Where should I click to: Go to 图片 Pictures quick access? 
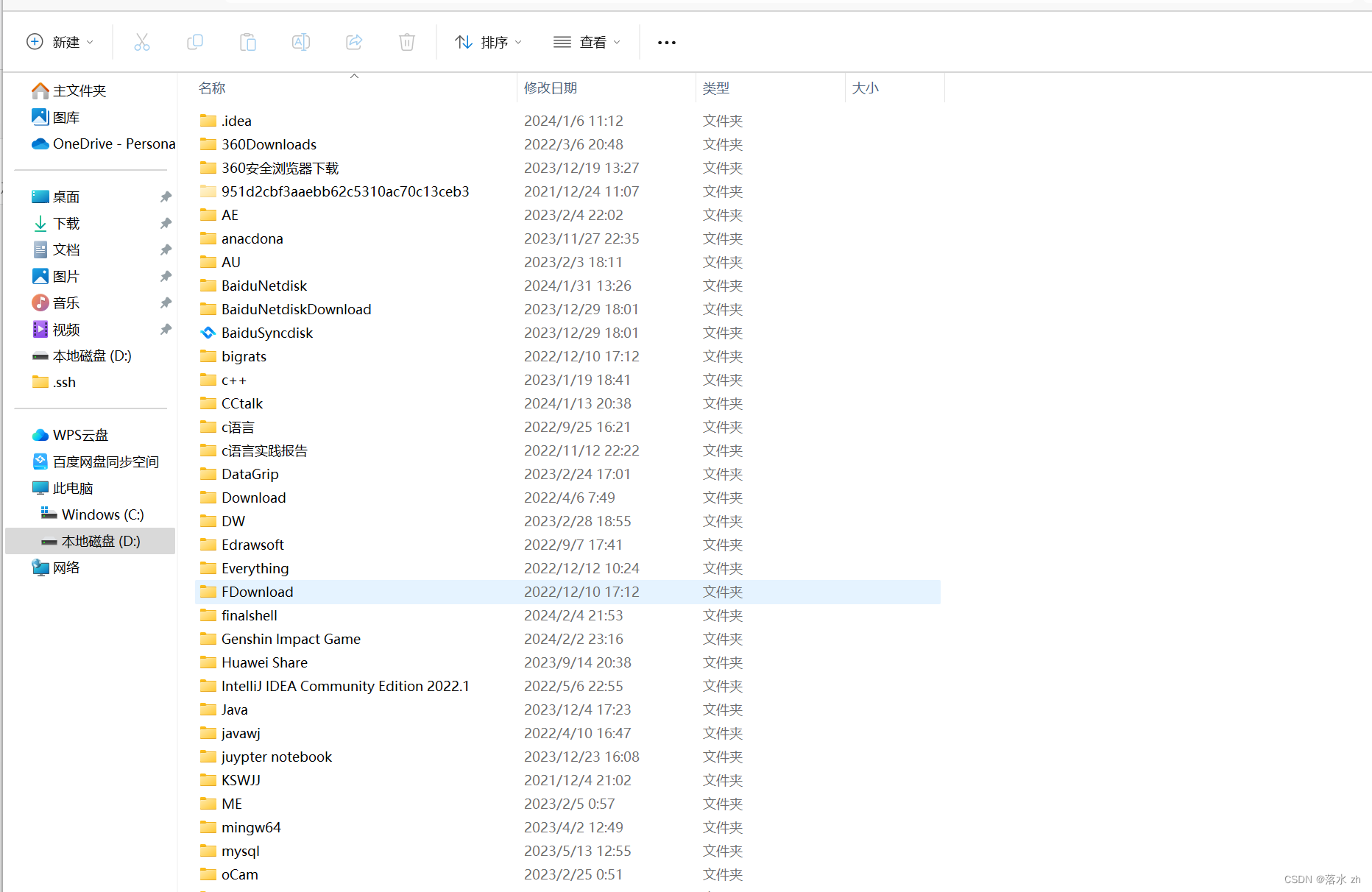[x=56, y=276]
